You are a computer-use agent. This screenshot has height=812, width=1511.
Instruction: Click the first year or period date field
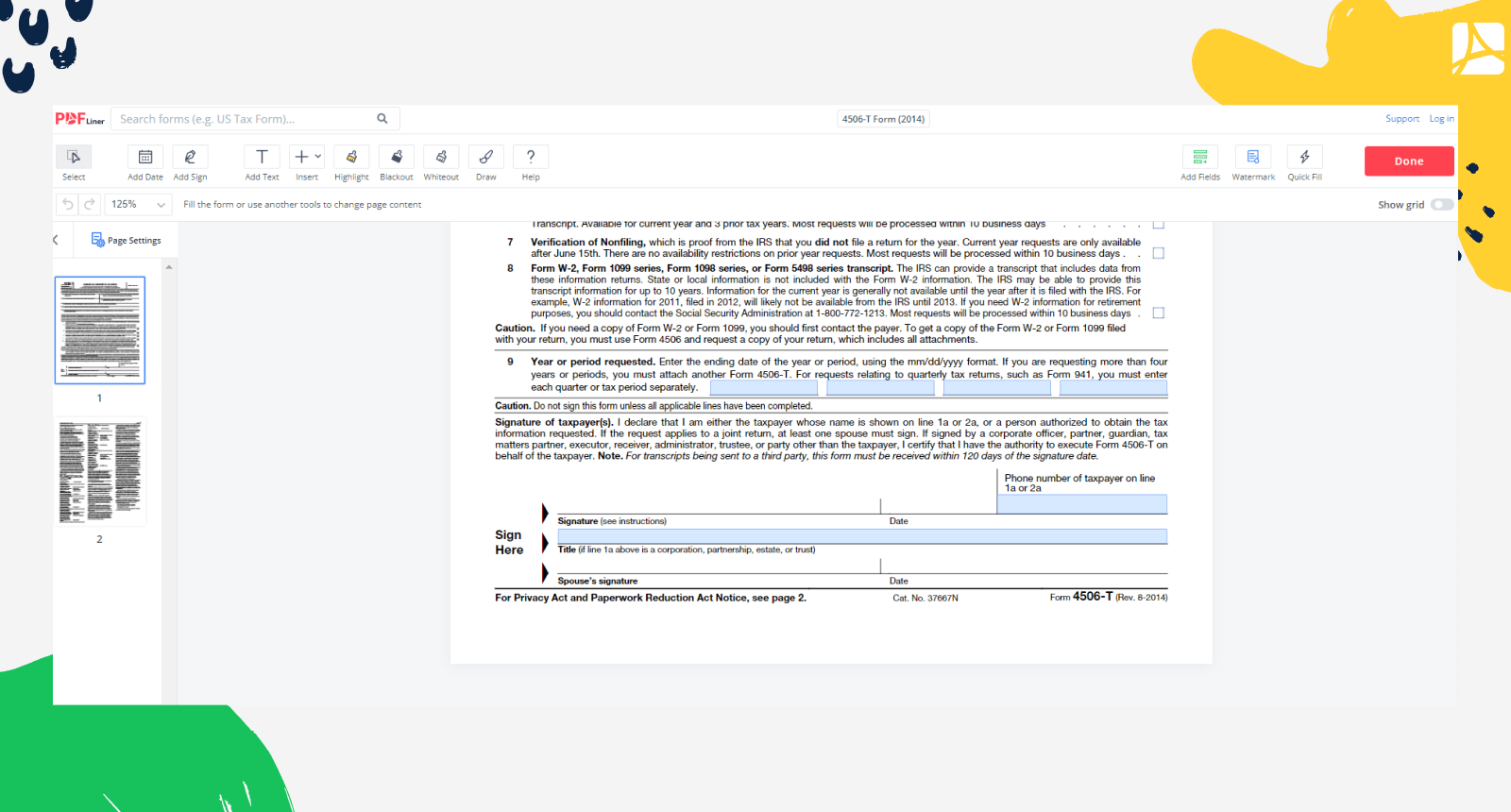pyautogui.click(x=766, y=387)
